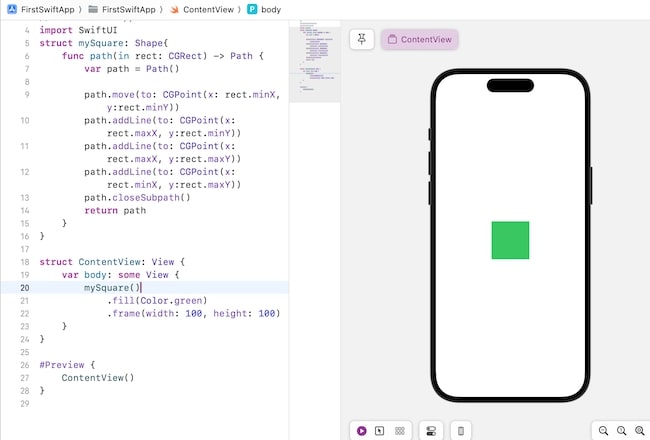Open the preview device picker

[460, 430]
